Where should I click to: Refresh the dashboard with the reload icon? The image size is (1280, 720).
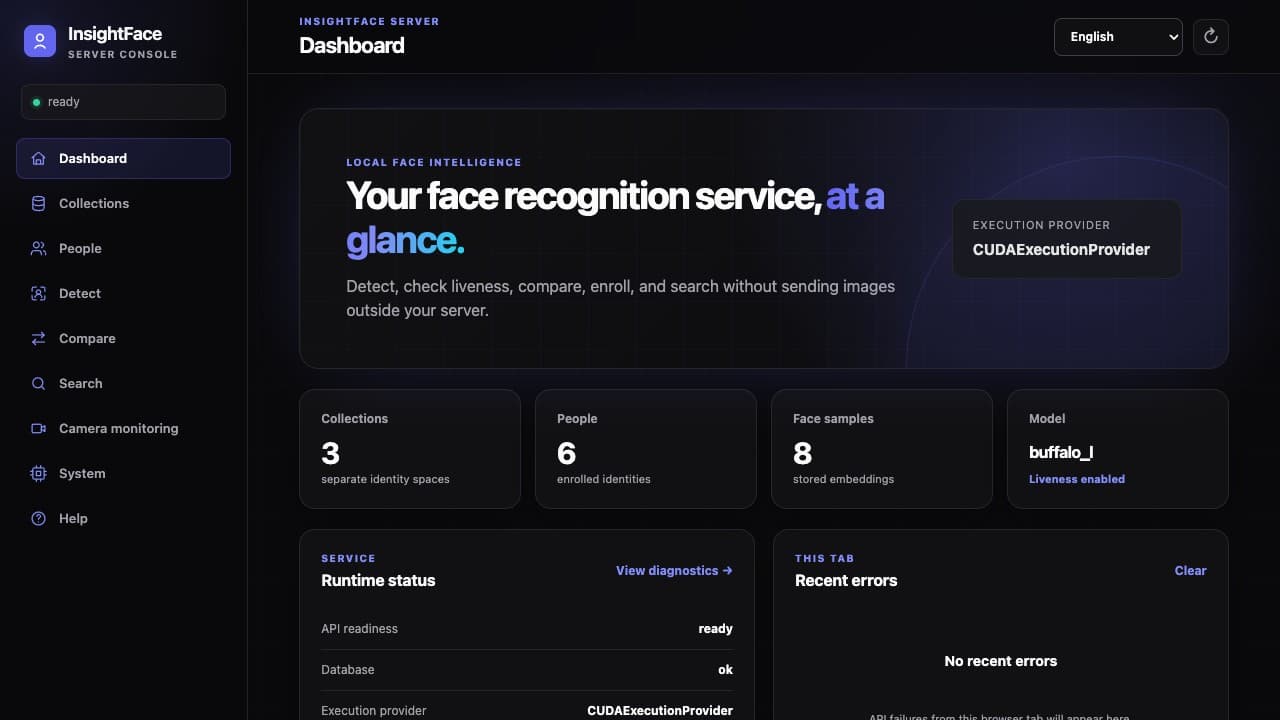[x=1211, y=37]
